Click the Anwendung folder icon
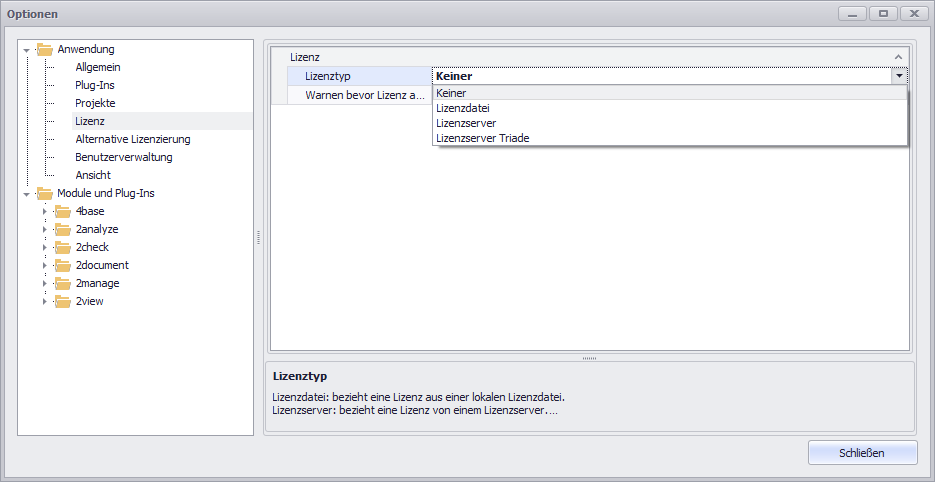This screenshot has width=935, height=482. click(x=45, y=49)
